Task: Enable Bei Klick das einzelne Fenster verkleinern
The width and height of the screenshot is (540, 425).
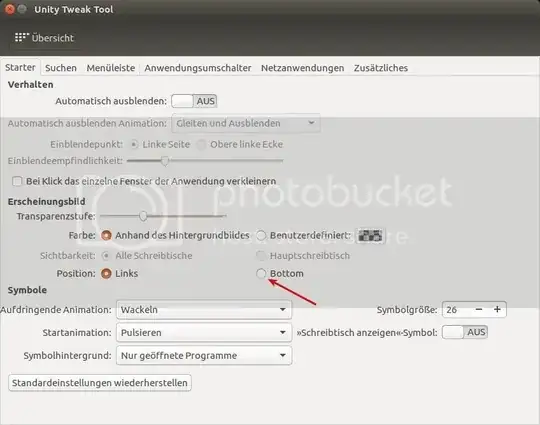Action: [17, 181]
